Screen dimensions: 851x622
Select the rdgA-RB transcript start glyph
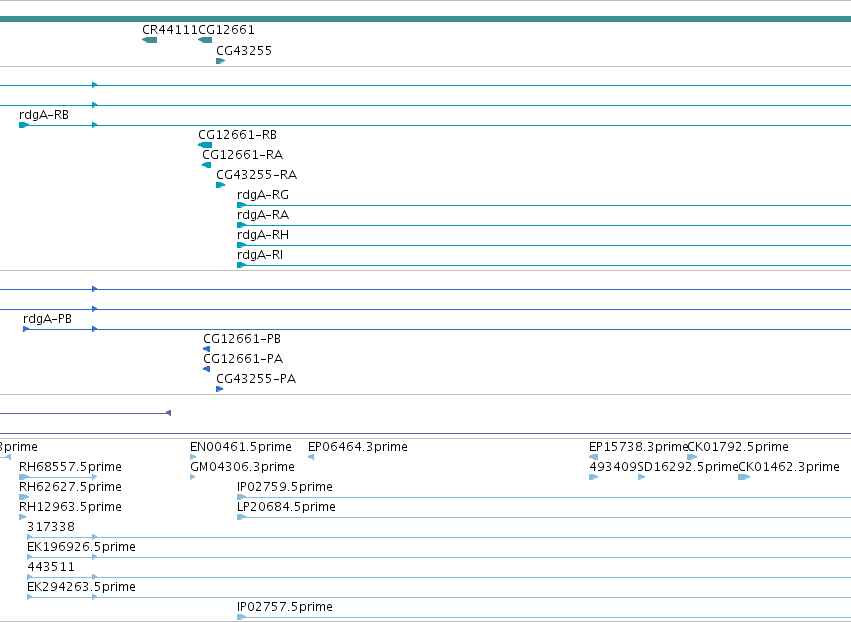click(x=23, y=125)
